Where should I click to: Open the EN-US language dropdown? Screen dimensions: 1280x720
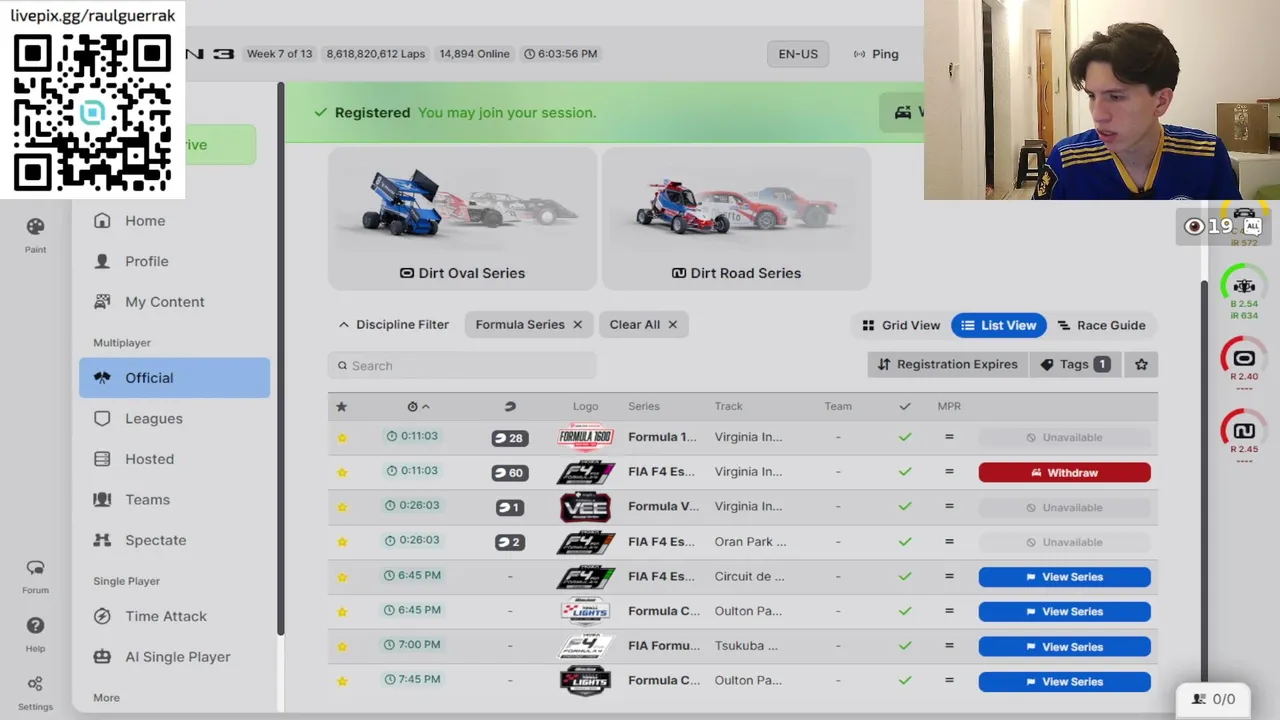click(x=798, y=54)
